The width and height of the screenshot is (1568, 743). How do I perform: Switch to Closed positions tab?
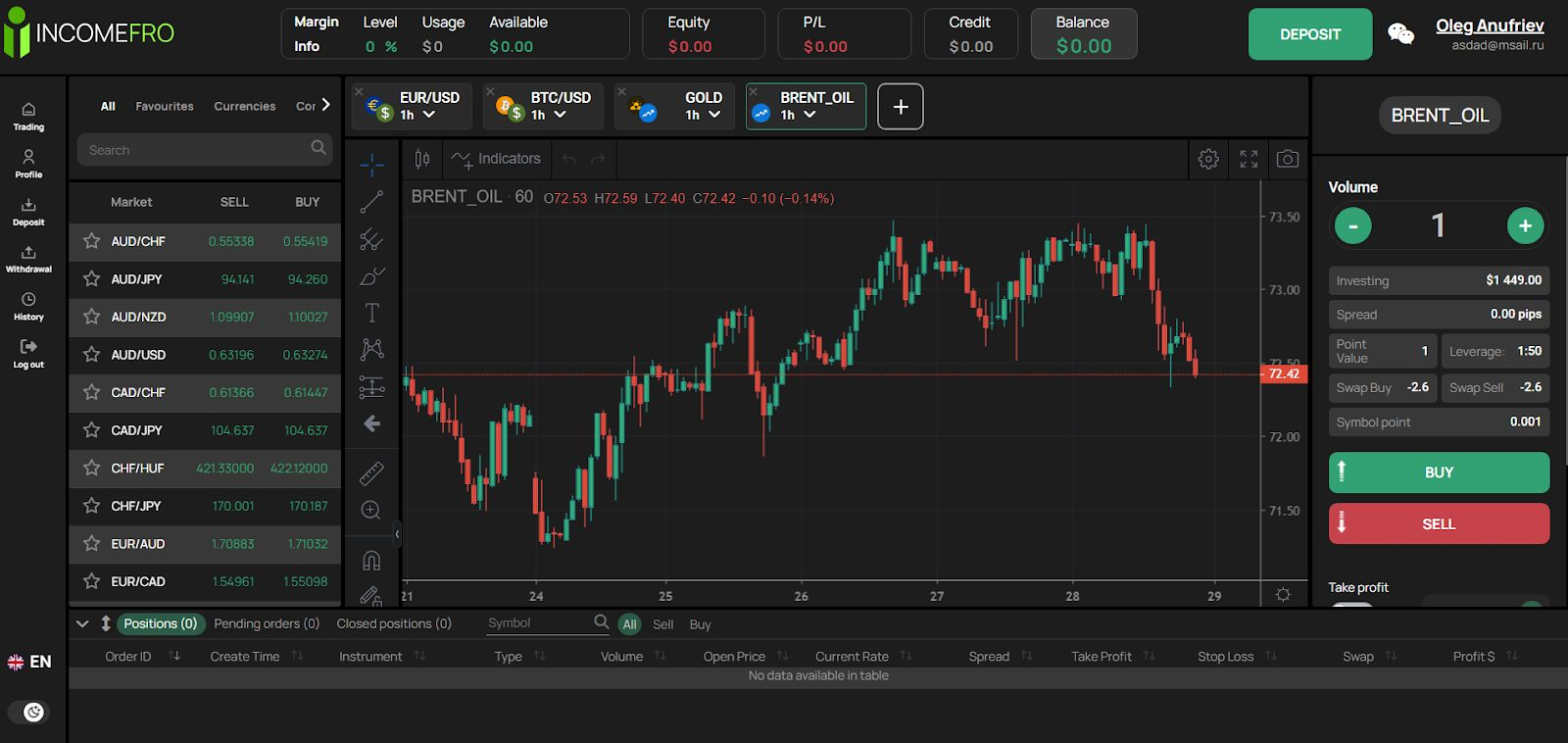coord(394,623)
